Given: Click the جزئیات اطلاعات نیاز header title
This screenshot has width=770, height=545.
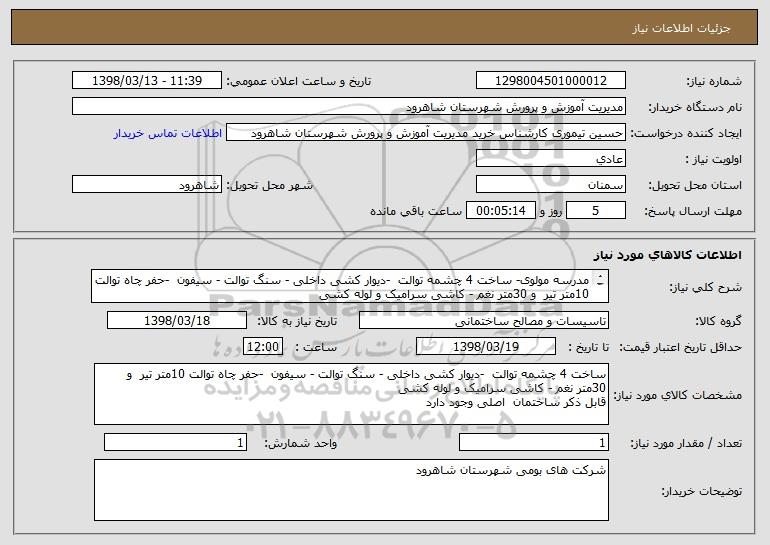Looking at the screenshot, I should (681, 28).
